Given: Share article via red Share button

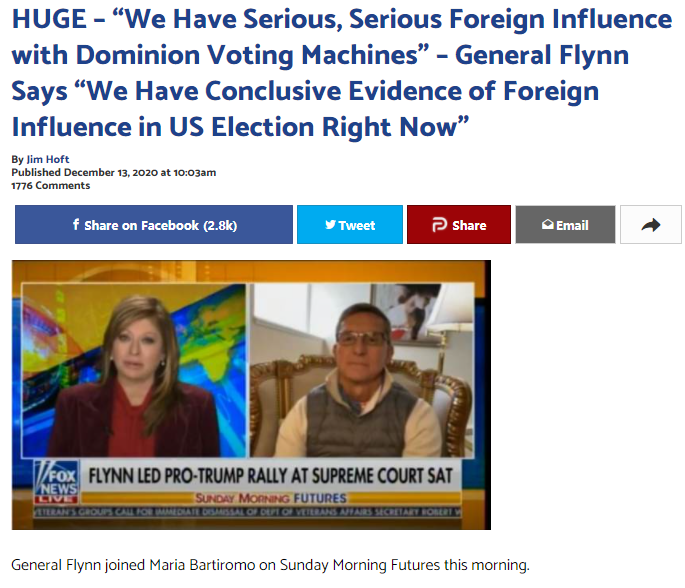Looking at the screenshot, I should point(459,225).
